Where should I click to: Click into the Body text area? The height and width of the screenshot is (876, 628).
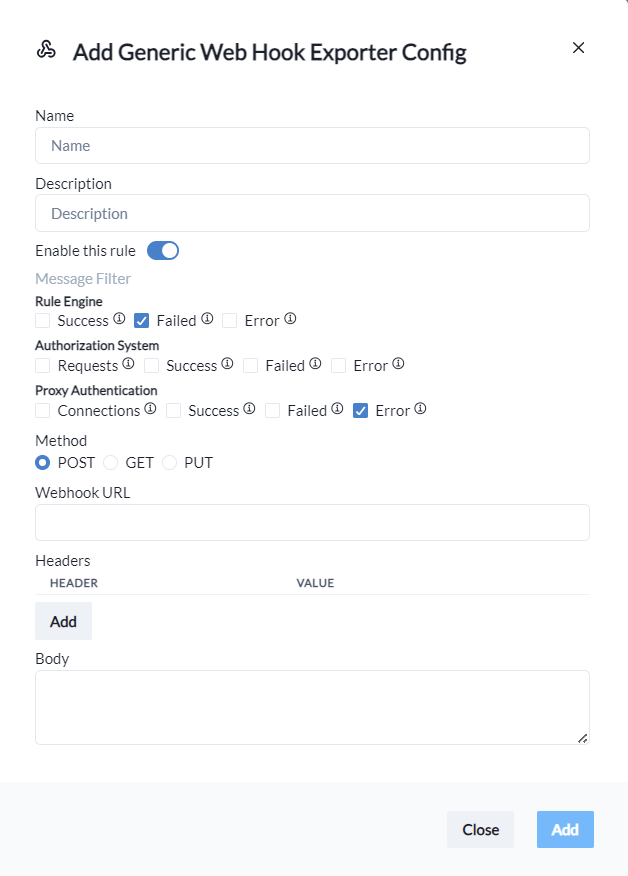[312, 707]
